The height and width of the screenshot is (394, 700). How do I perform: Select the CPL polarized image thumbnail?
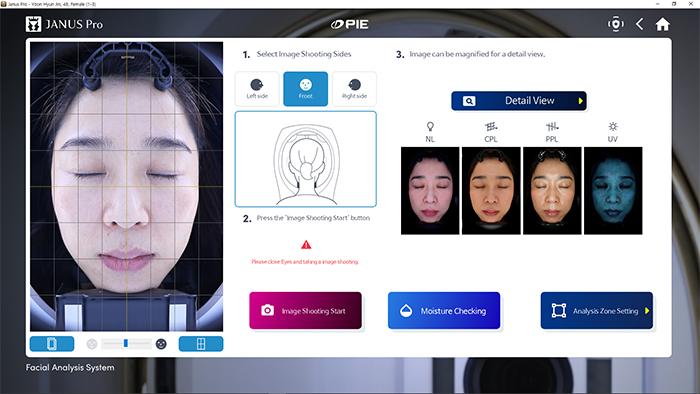[x=491, y=191]
